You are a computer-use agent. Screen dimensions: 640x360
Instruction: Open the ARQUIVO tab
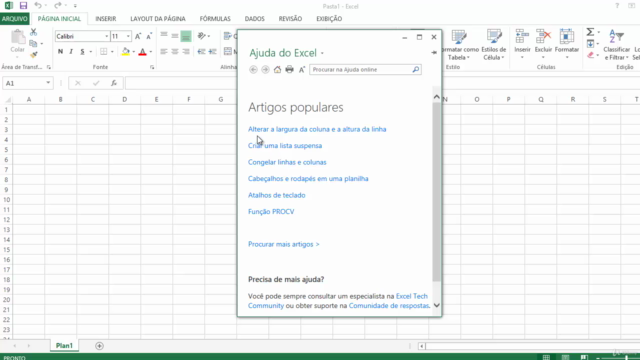click(15, 19)
